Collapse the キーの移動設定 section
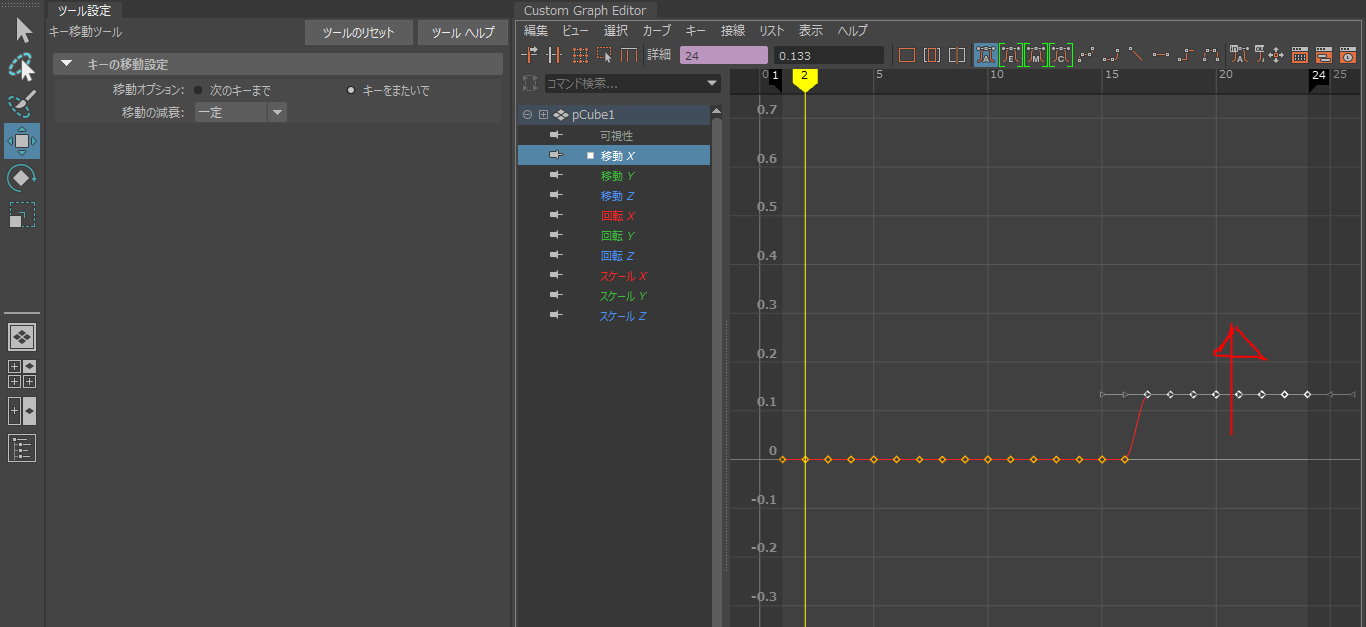The width and height of the screenshot is (1366, 627). point(67,64)
